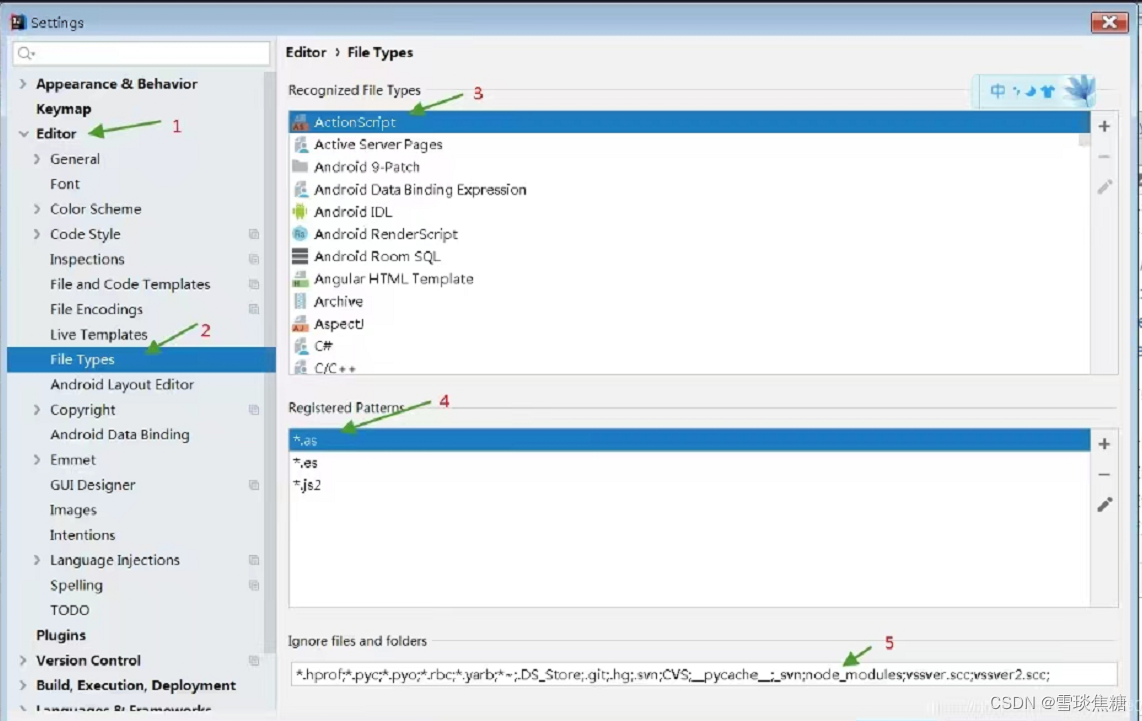The width and height of the screenshot is (1142, 721).
Task: Click project-level icon beside Code Style
Action: [253, 234]
